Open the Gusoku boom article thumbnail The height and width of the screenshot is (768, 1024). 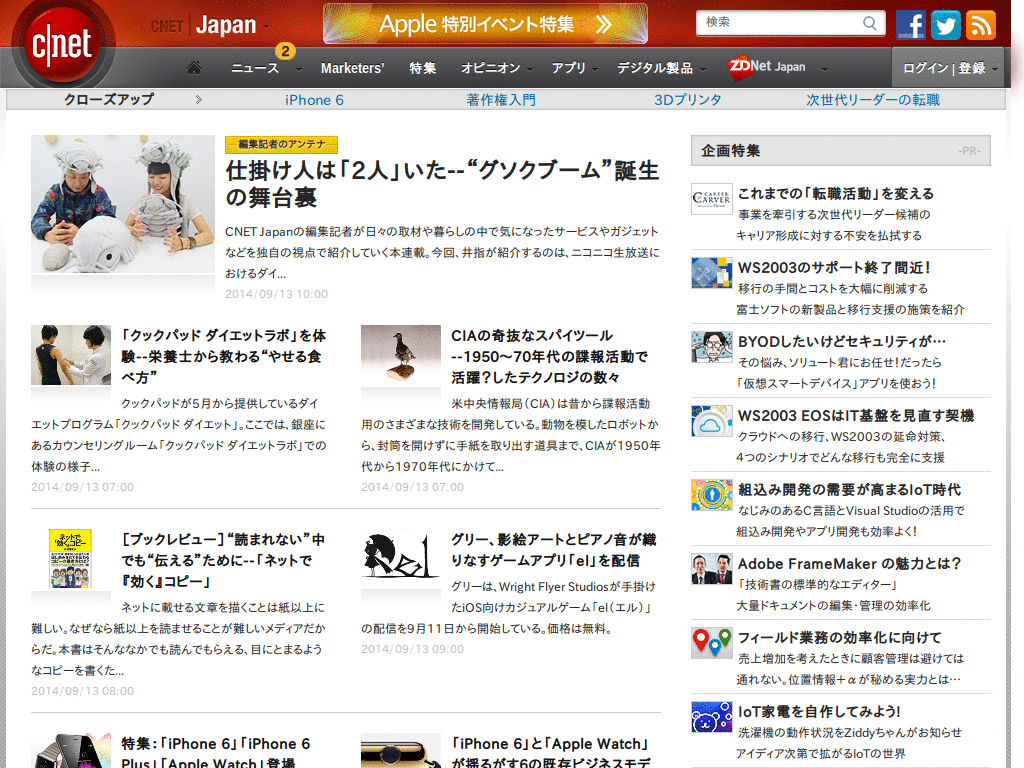tap(122, 204)
